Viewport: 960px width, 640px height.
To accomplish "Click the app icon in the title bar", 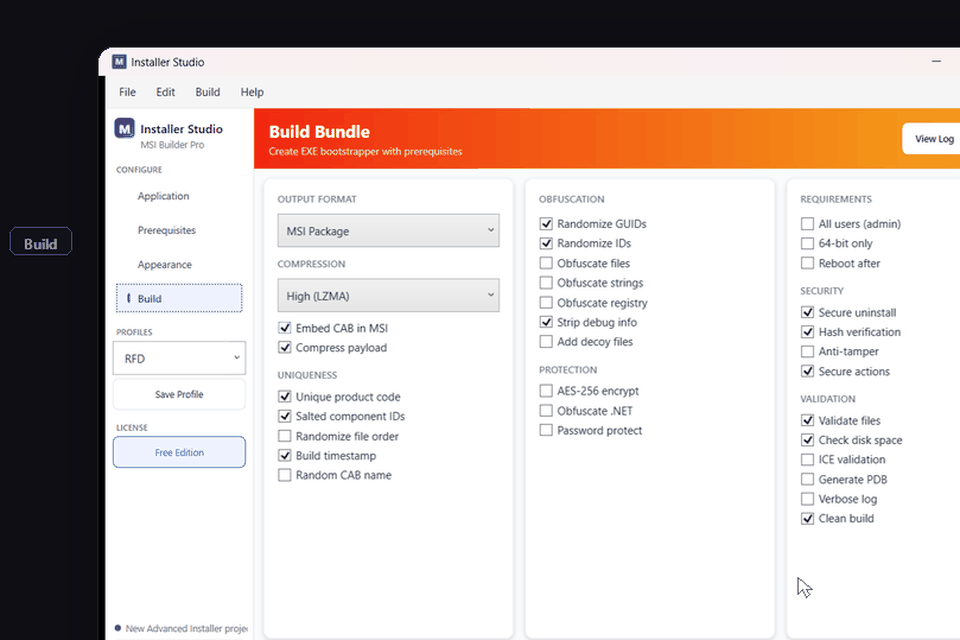I will click(x=119, y=61).
